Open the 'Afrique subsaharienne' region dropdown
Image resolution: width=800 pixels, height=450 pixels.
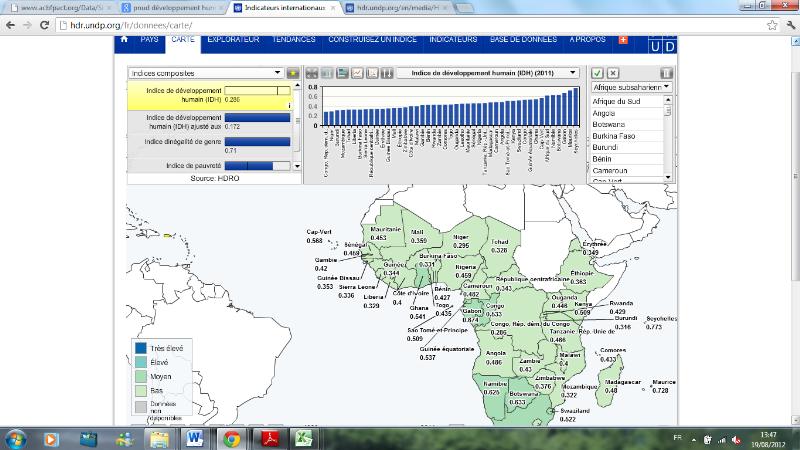click(x=631, y=87)
